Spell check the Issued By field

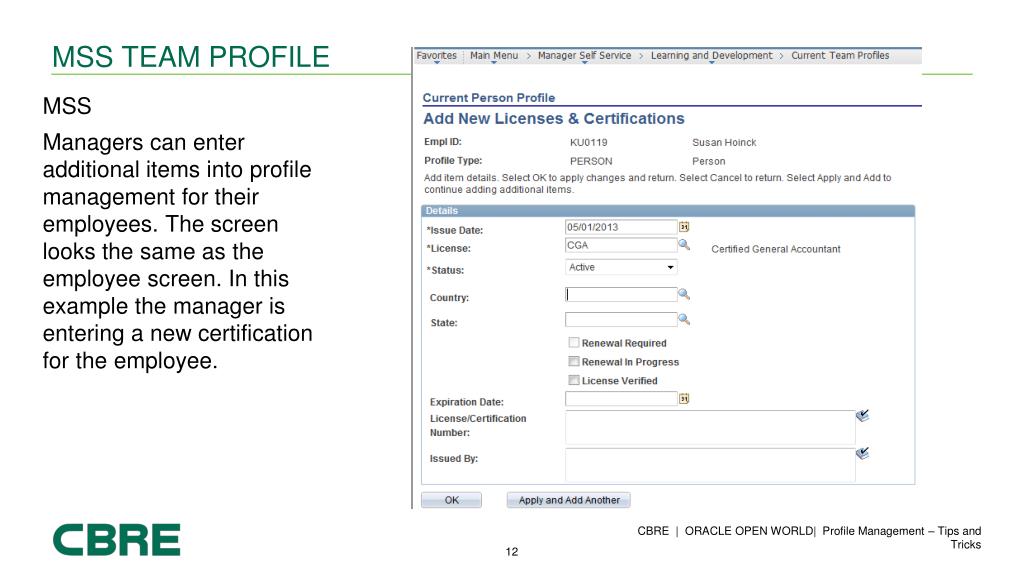click(x=863, y=453)
